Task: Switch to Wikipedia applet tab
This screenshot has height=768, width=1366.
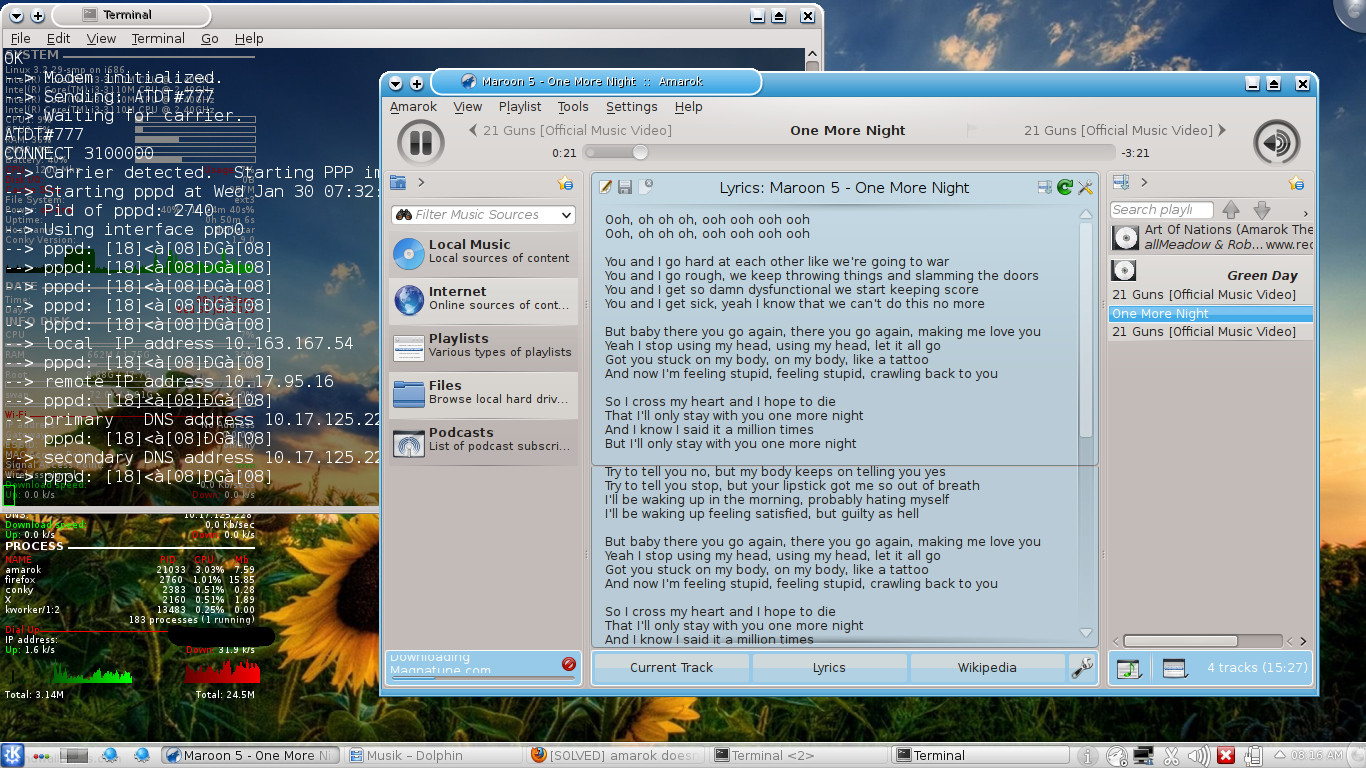Action: [x=987, y=667]
